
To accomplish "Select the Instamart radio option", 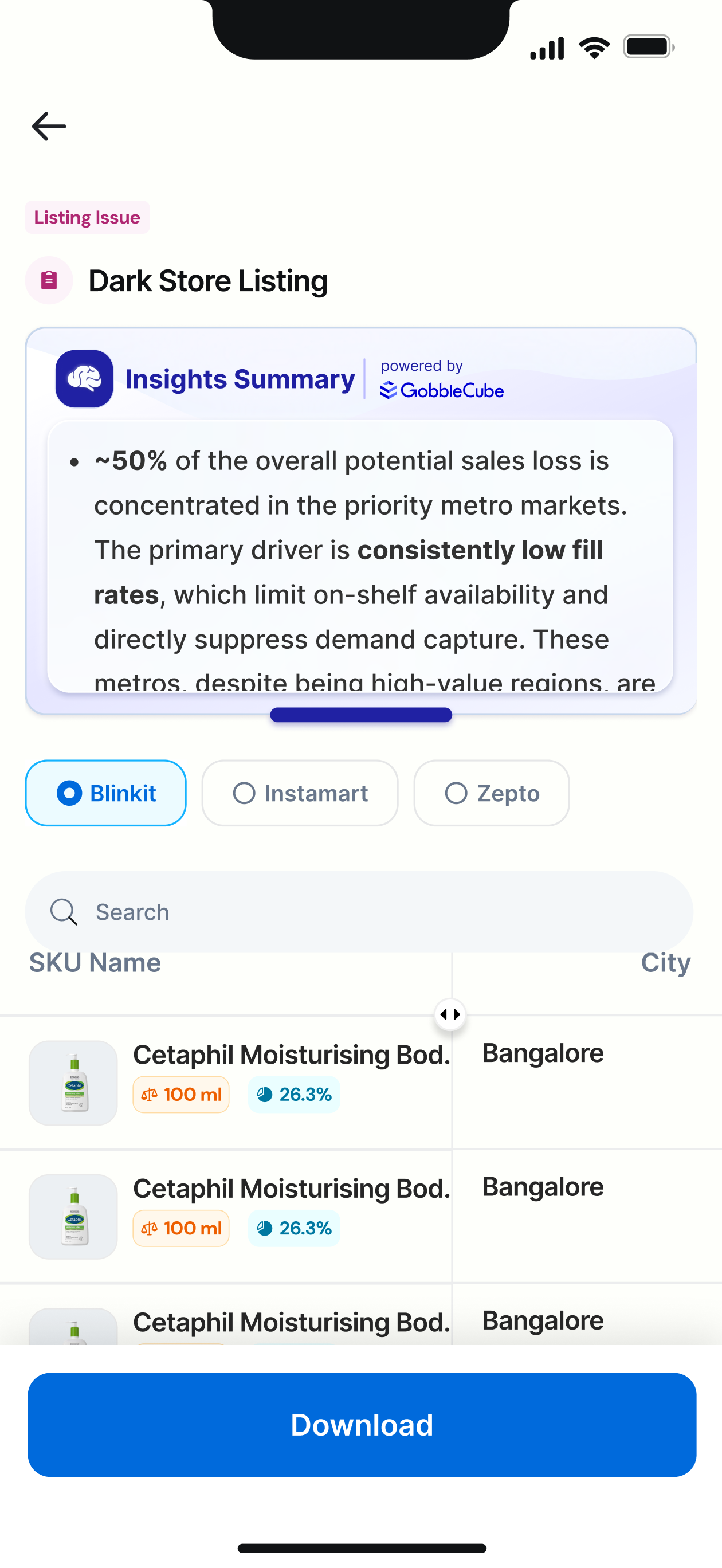I will click(x=300, y=793).
